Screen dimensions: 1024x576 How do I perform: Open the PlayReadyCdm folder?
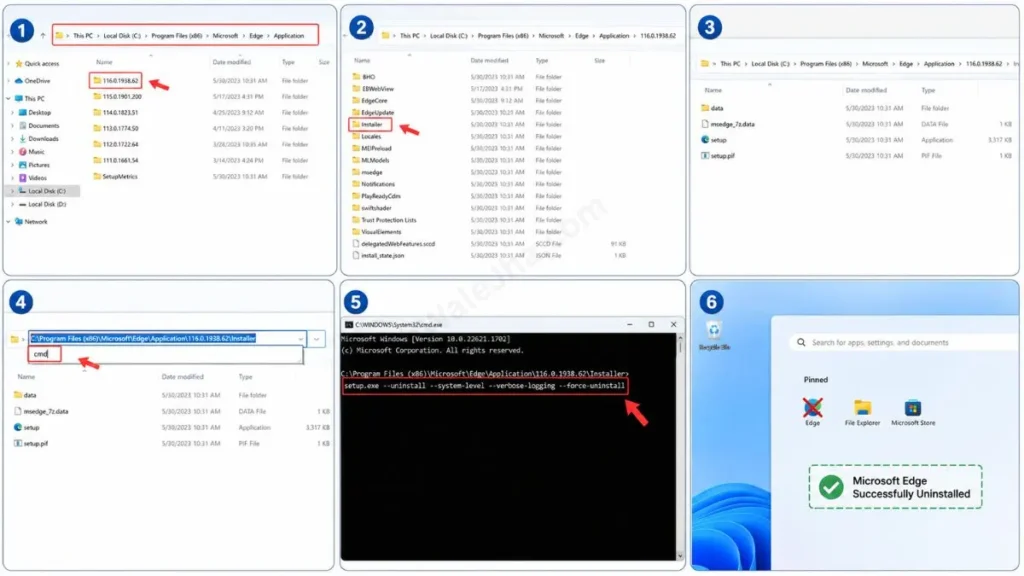[x=376, y=196]
